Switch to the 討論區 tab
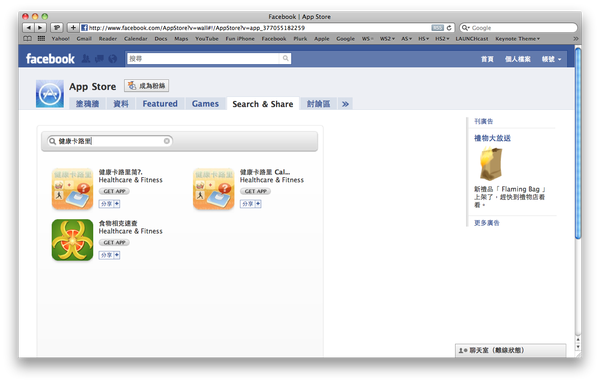 (x=318, y=104)
